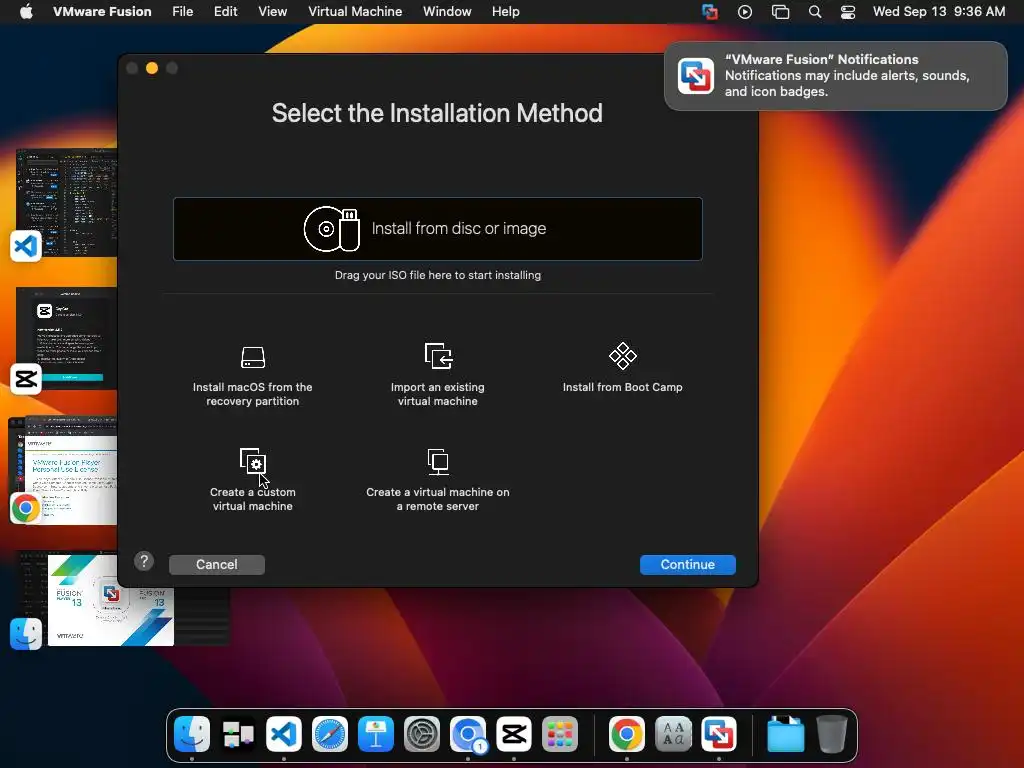1024x768 pixels.
Task: Open the app with badge in Dock
Action: coord(468,734)
